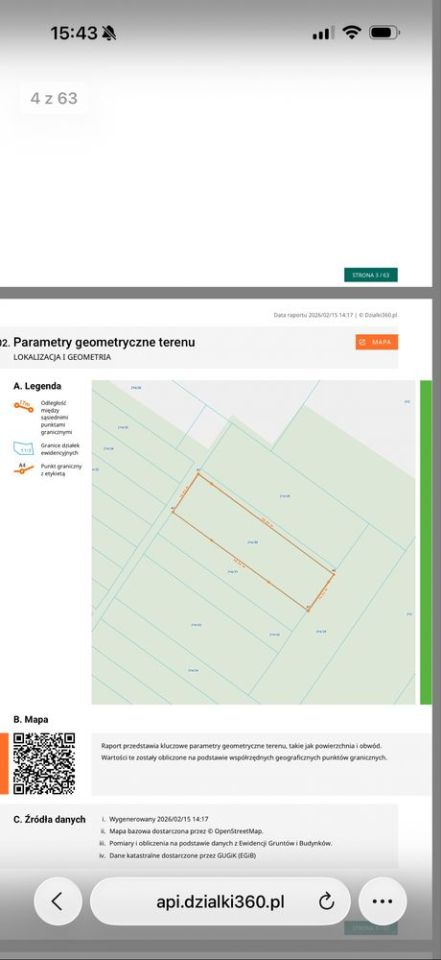The height and width of the screenshot is (960, 441).
Task: Select heading 'Parametry geometryczne terenu'
Action: coord(104,342)
